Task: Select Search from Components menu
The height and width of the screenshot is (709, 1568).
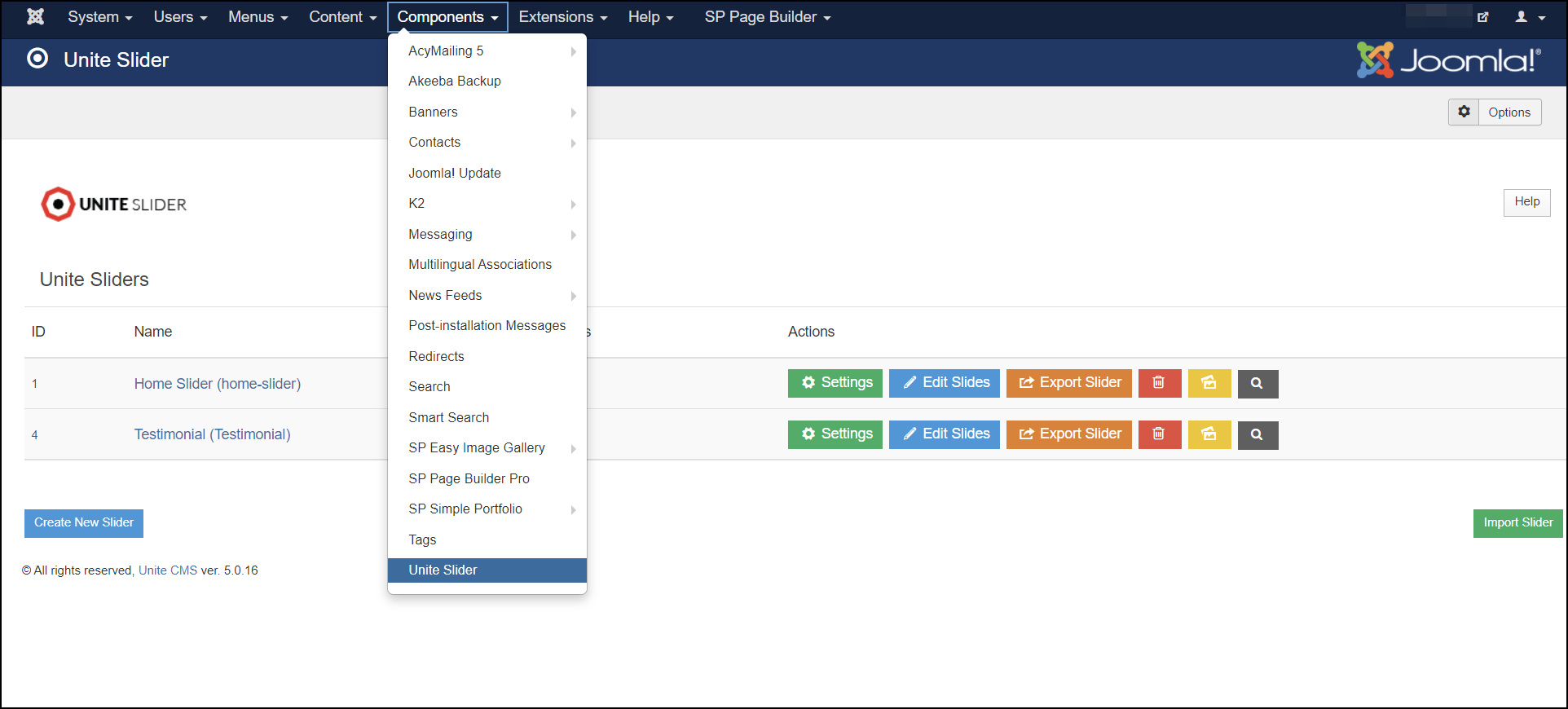Action: tap(487, 387)
